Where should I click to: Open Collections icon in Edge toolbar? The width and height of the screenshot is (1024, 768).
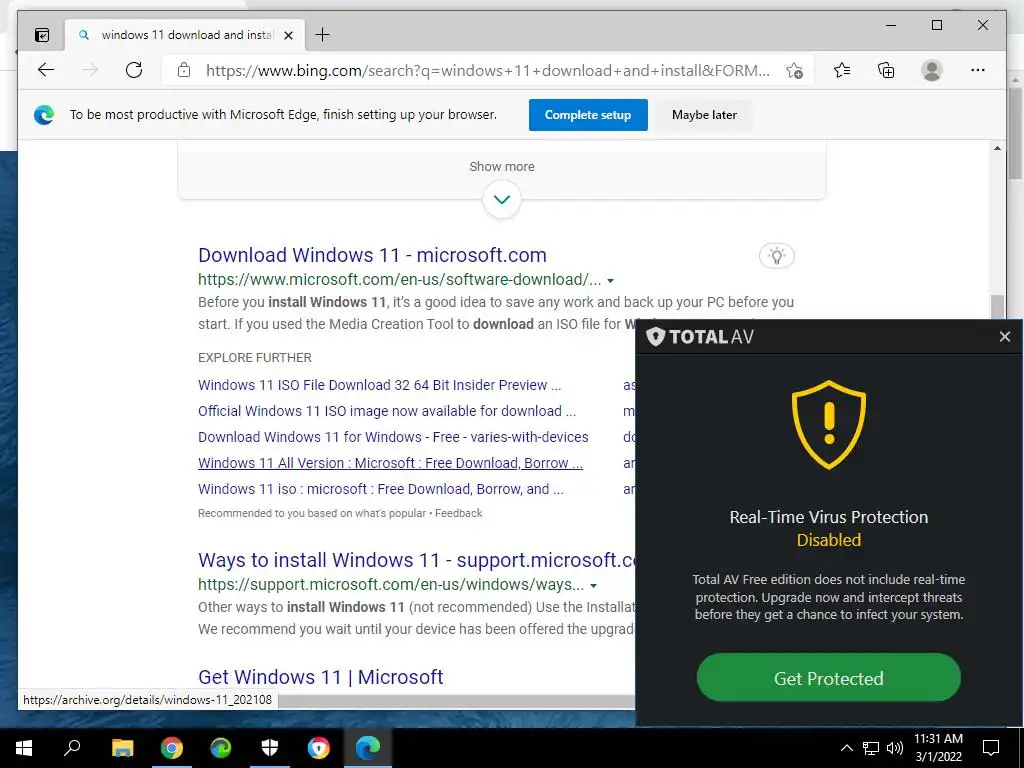point(886,70)
